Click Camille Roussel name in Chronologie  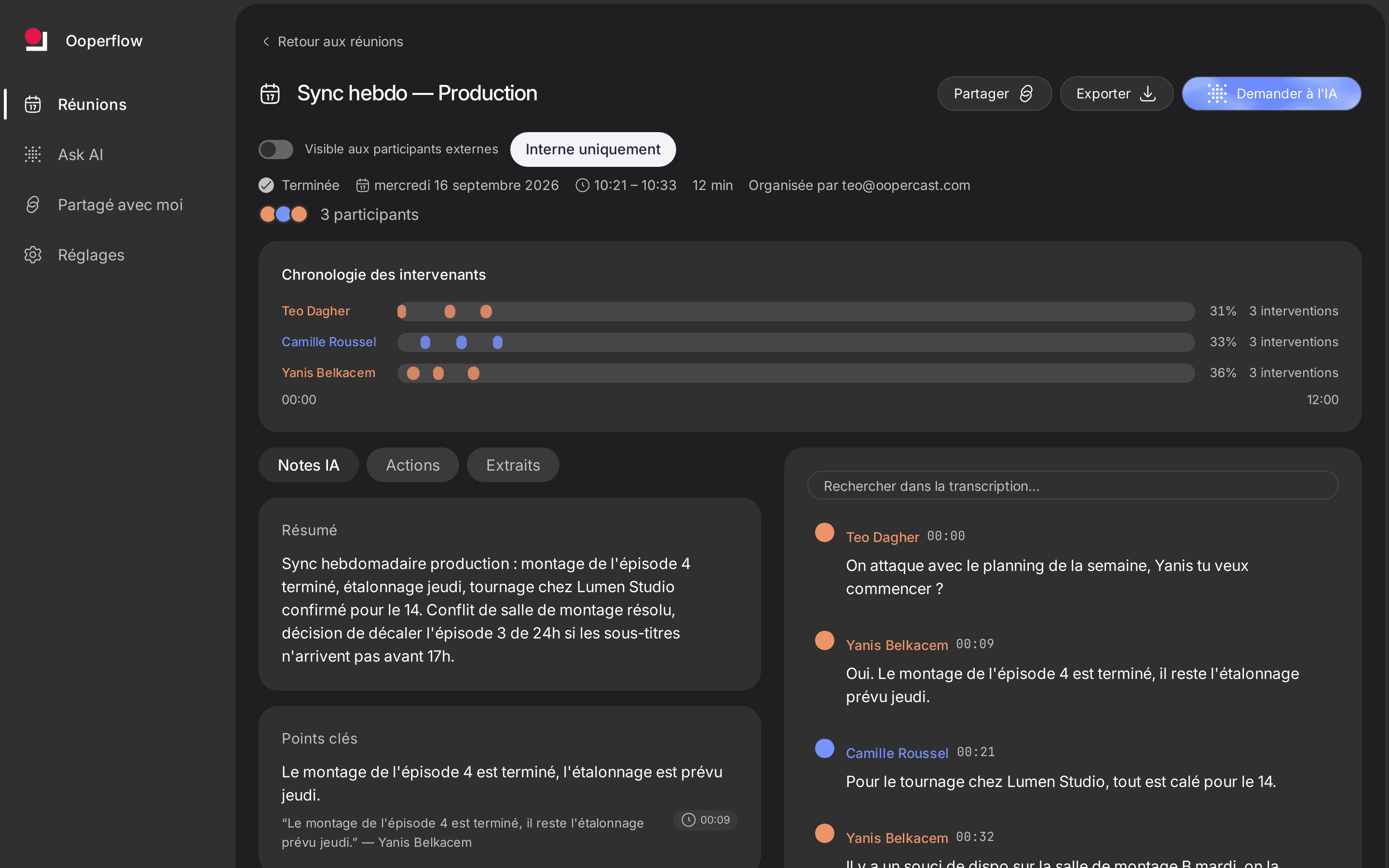pos(329,342)
